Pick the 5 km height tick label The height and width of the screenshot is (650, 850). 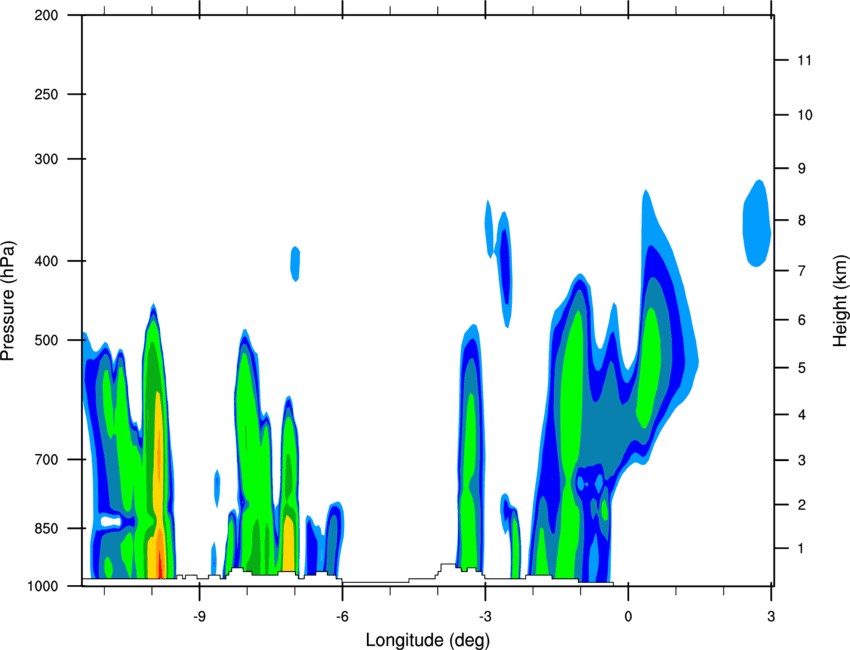802,368
